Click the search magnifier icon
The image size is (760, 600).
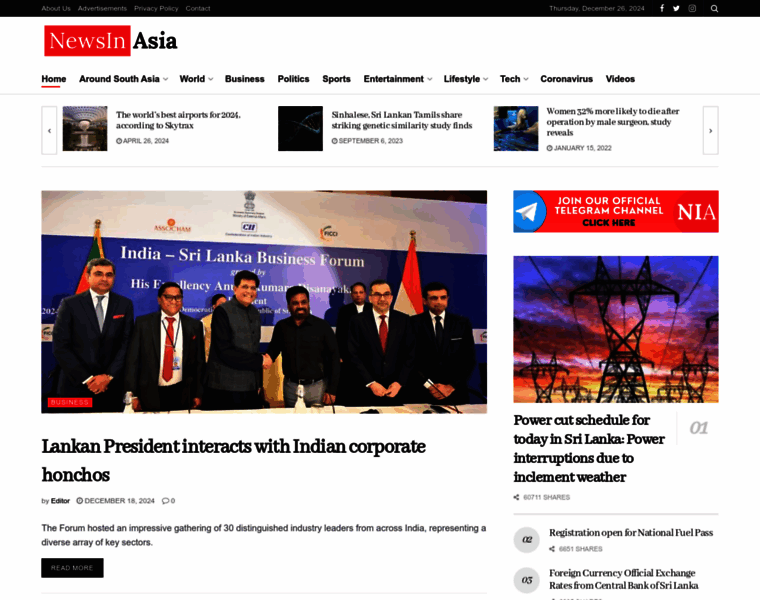[x=714, y=8]
